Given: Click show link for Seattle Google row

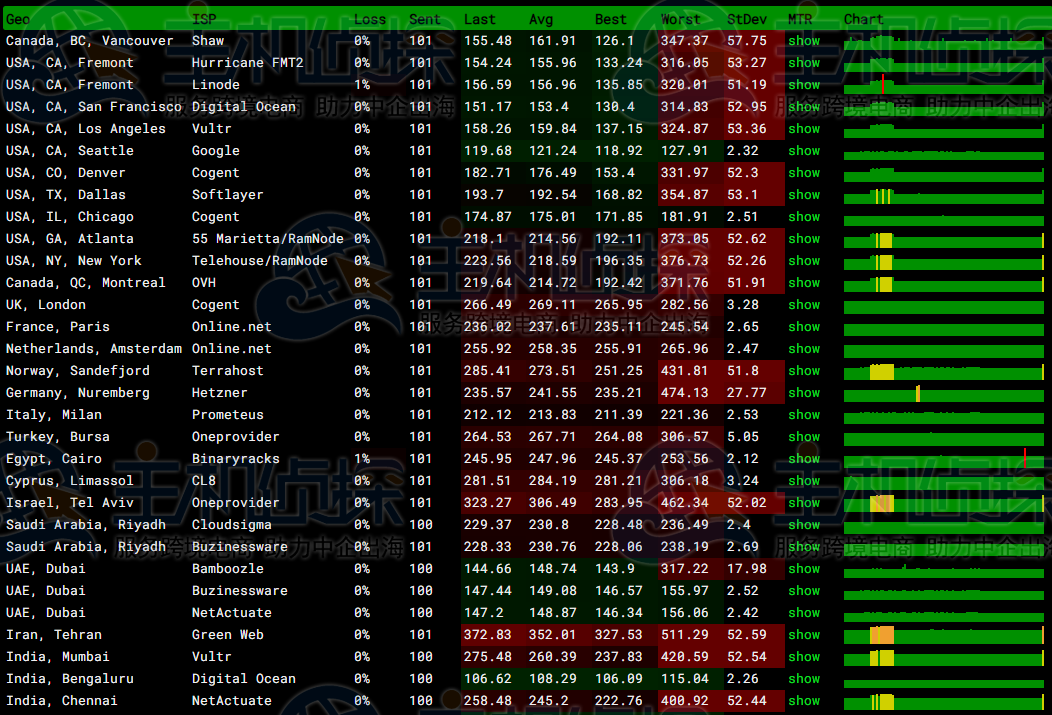Looking at the screenshot, I should (803, 151).
